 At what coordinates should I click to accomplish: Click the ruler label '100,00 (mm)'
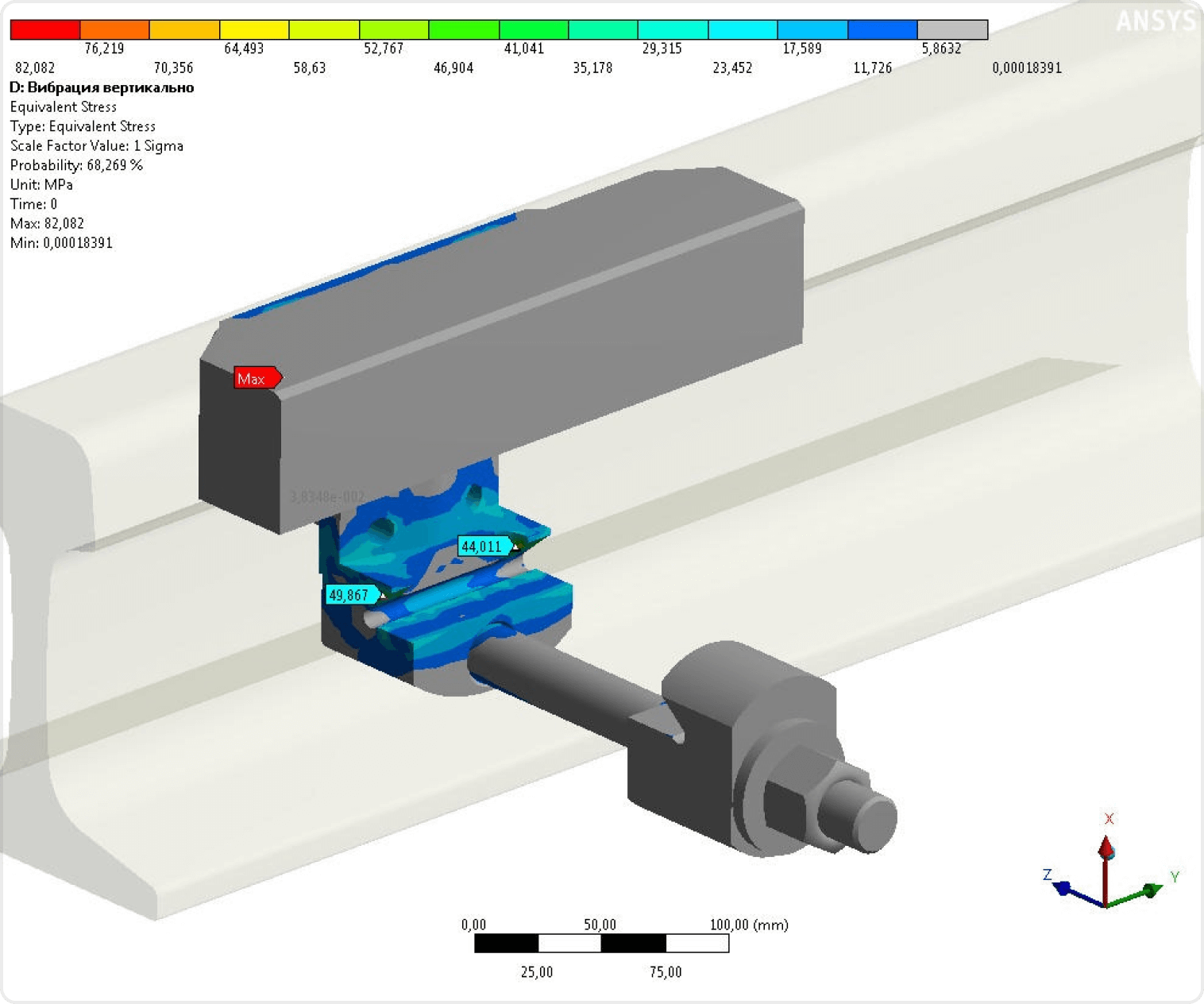(749, 925)
